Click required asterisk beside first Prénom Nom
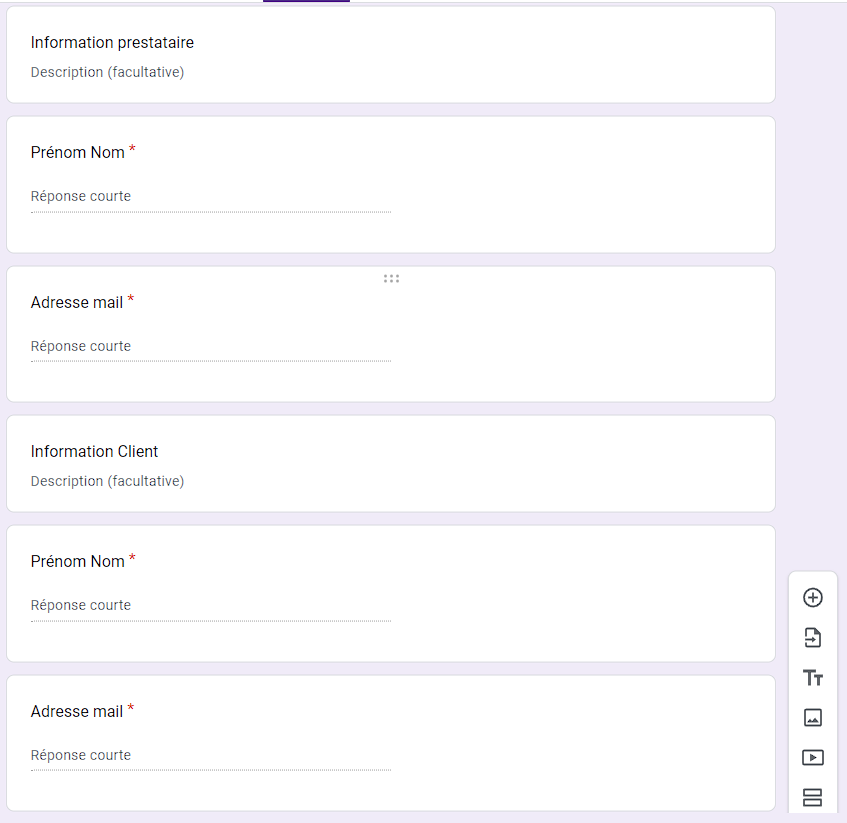 click(132, 150)
